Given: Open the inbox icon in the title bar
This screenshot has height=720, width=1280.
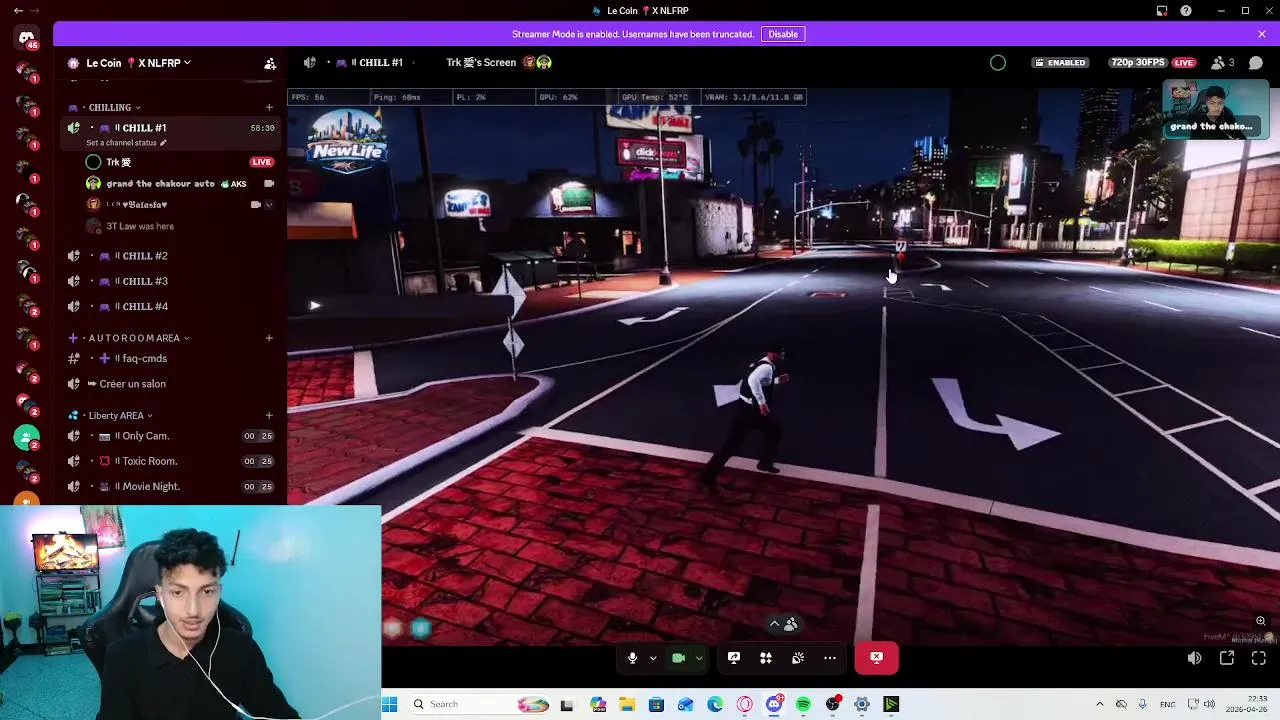Looking at the screenshot, I should point(1162,10).
